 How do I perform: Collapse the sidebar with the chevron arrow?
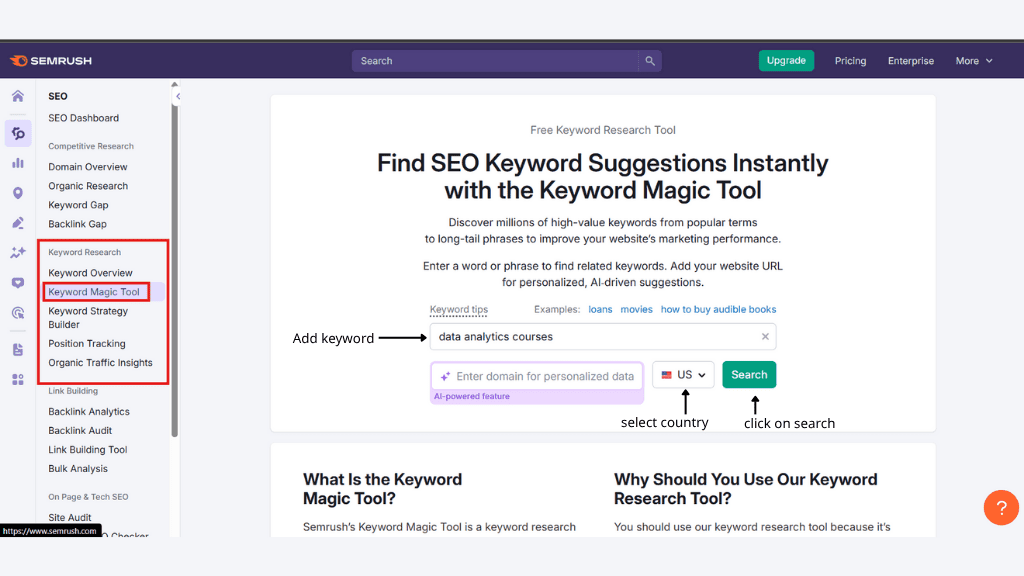point(178,97)
